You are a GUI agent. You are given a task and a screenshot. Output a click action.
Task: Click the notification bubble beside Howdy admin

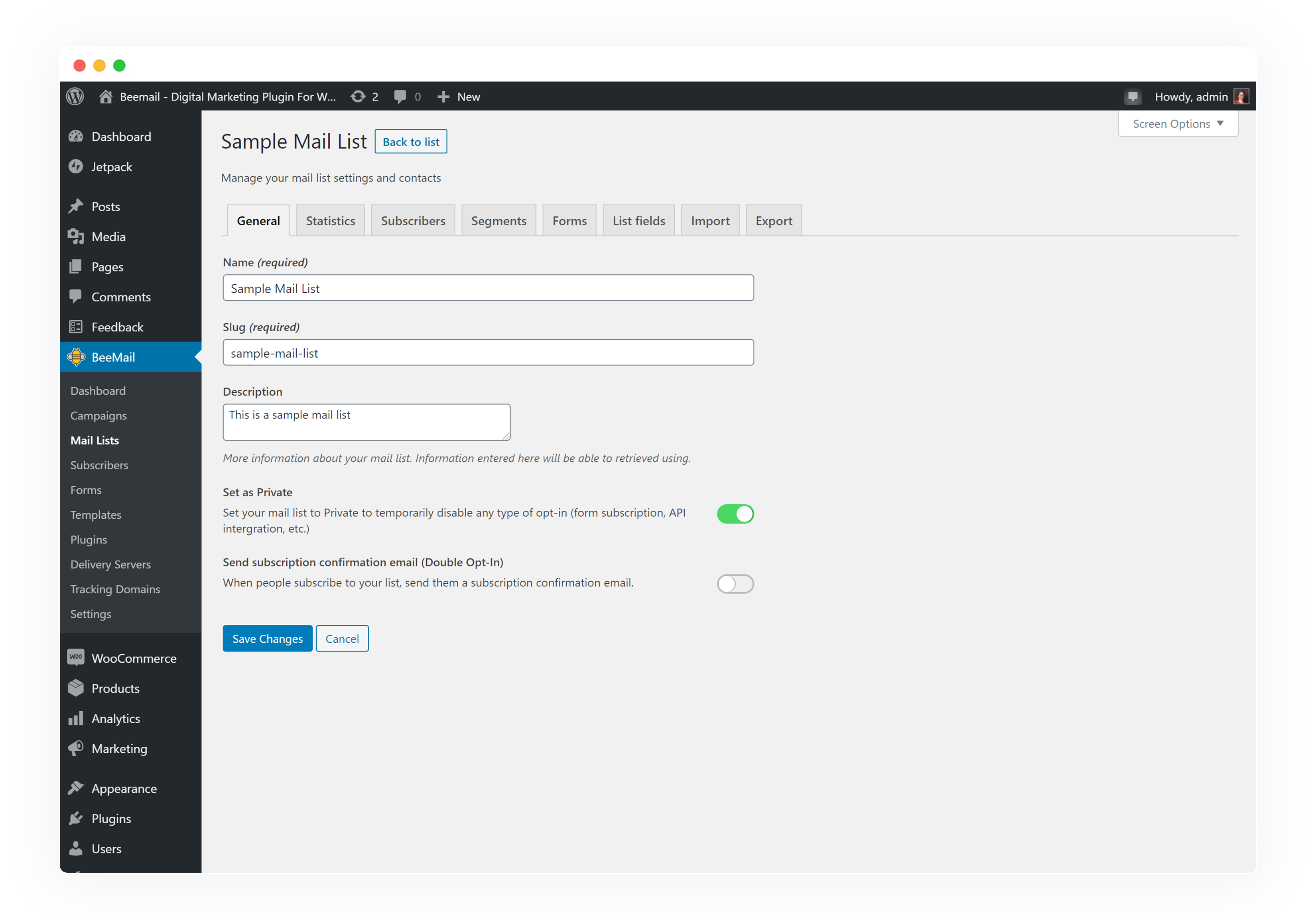click(1133, 96)
